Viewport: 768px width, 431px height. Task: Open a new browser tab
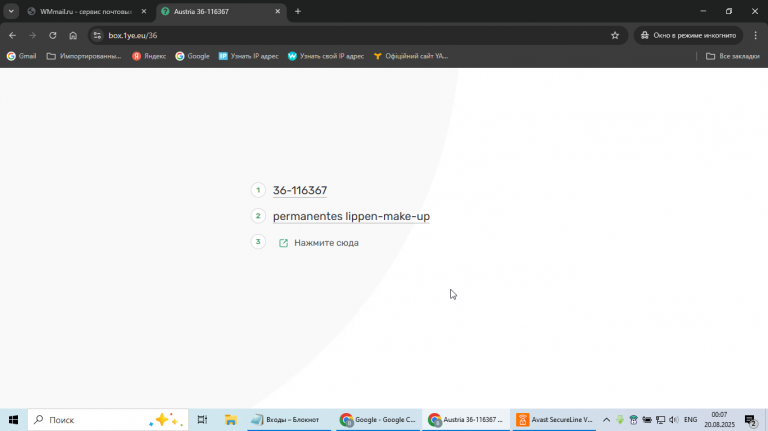click(x=298, y=11)
